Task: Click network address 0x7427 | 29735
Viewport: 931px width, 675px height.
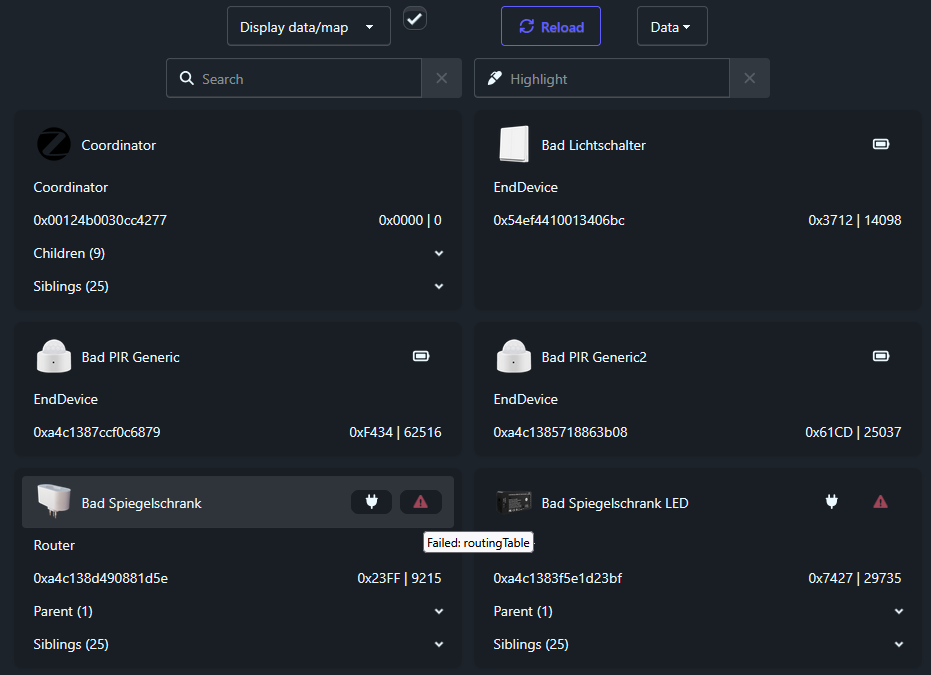Action: pyautogui.click(x=855, y=578)
